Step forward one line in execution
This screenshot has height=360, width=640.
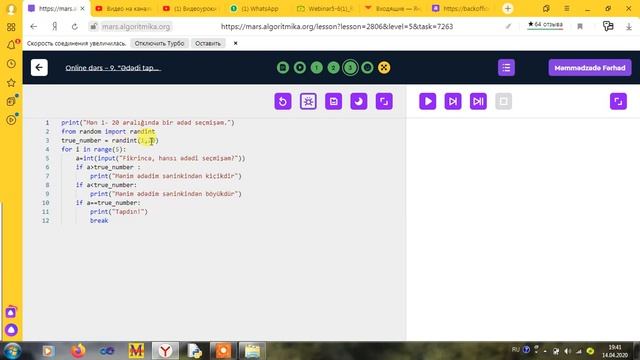453,102
